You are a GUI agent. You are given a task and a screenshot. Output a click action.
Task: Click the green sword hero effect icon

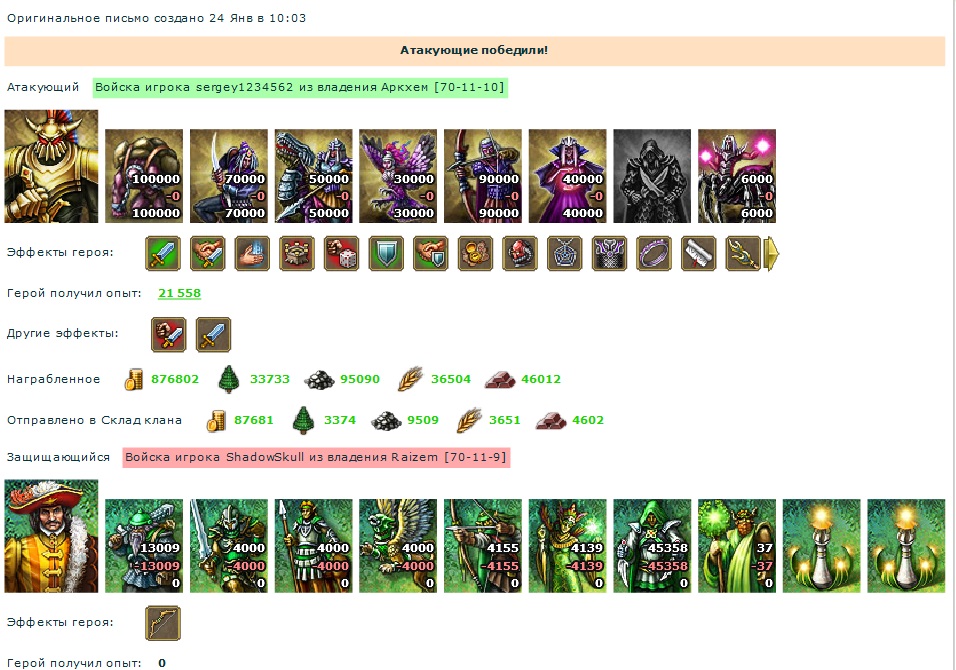pos(163,253)
